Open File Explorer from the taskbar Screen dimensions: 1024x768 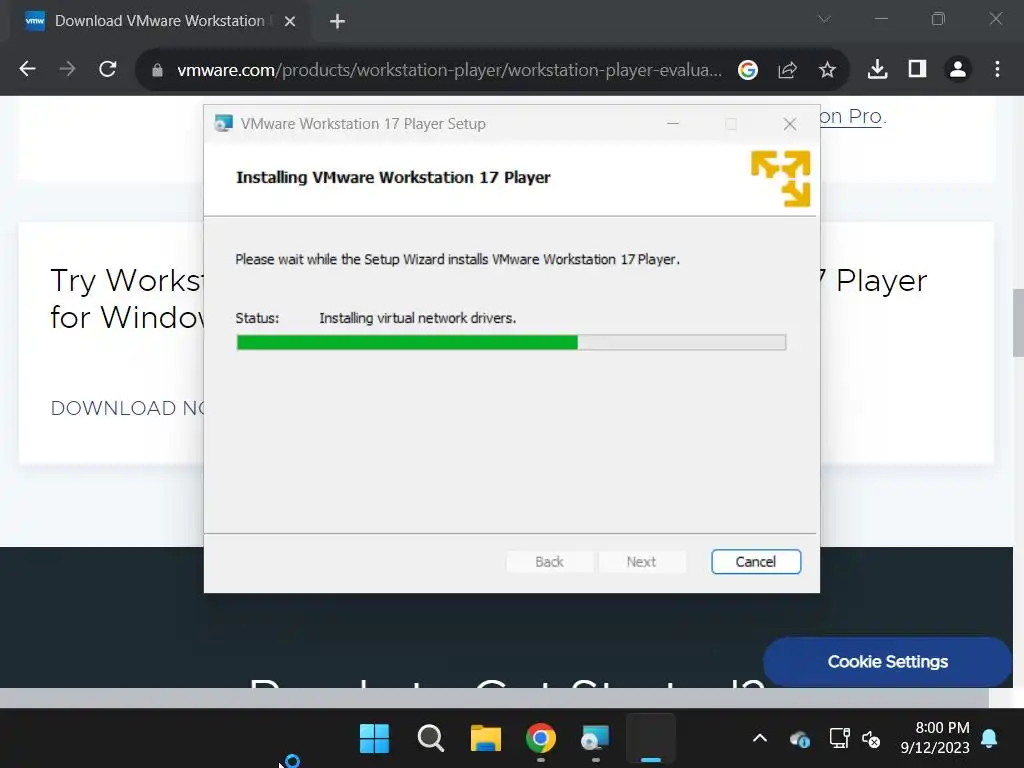(x=485, y=739)
